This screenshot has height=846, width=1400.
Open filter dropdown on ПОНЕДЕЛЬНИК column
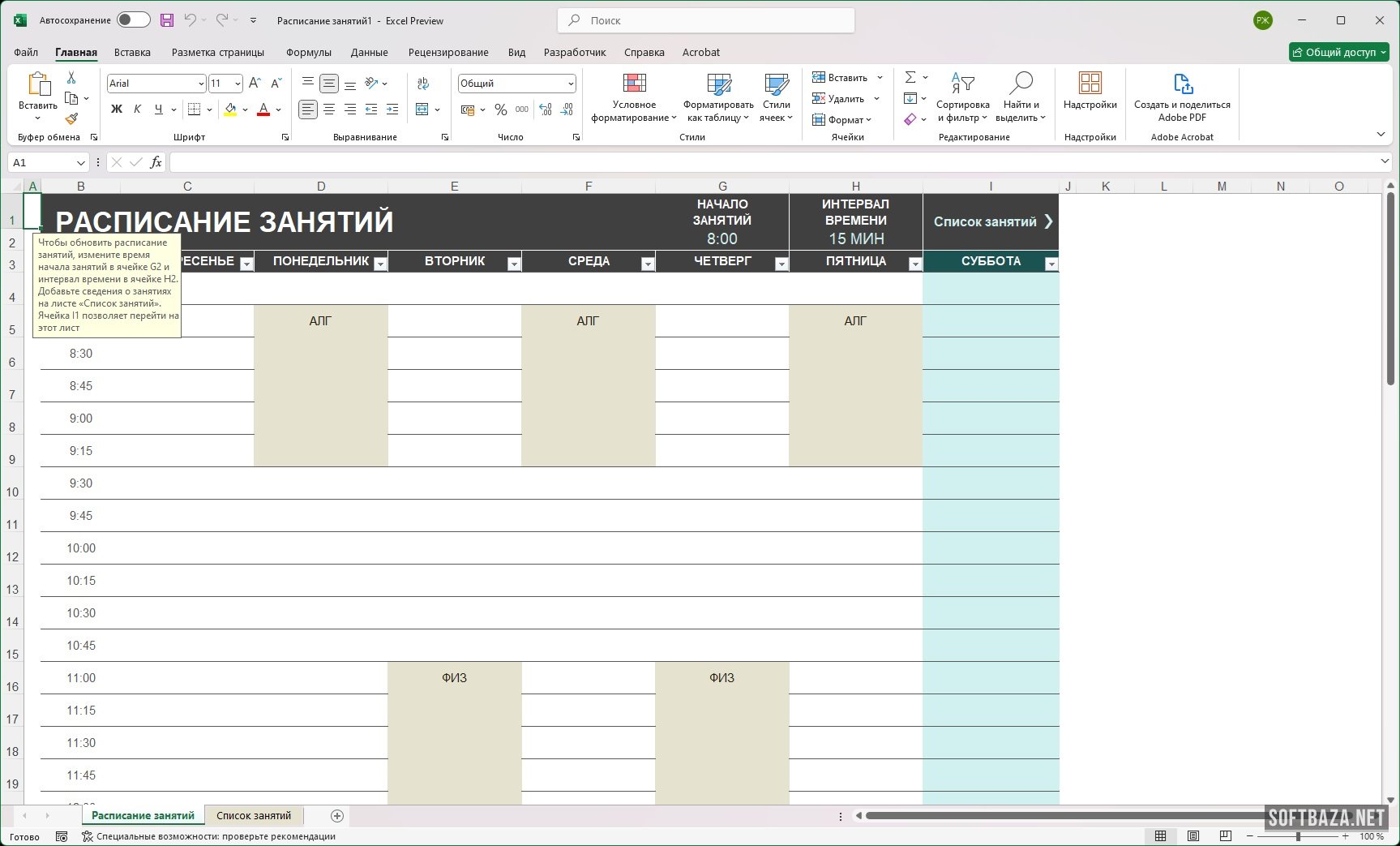pos(379,264)
